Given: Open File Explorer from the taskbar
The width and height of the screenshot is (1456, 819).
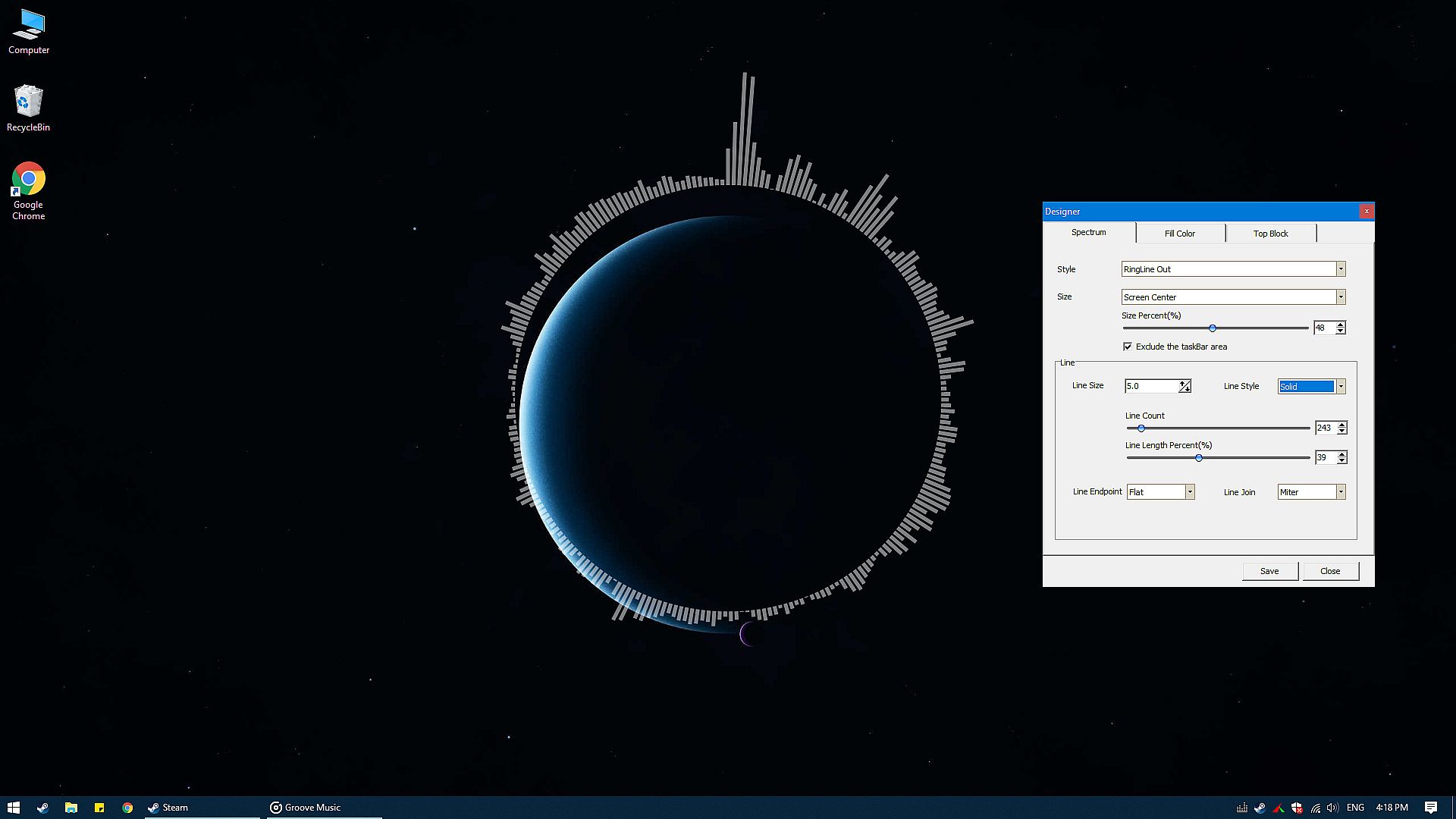Looking at the screenshot, I should (x=71, y=808).
